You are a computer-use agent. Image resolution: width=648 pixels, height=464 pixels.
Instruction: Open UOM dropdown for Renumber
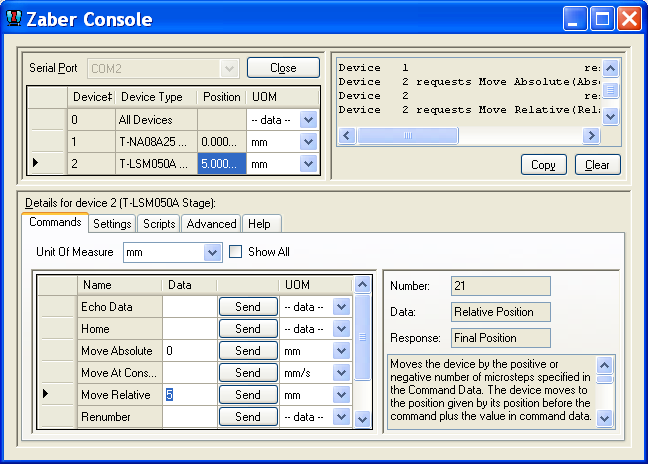[341, 417]
